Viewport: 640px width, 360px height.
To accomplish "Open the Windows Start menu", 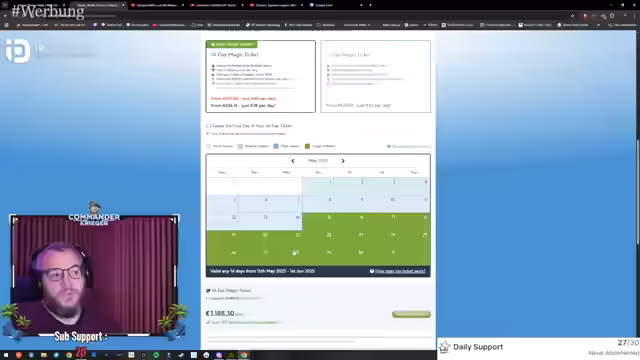I will pos(6,355).
